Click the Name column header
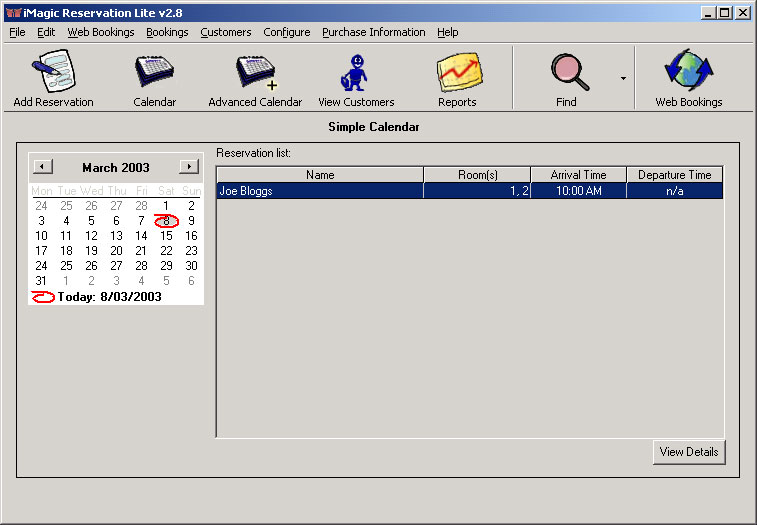 tap(320, 175)
